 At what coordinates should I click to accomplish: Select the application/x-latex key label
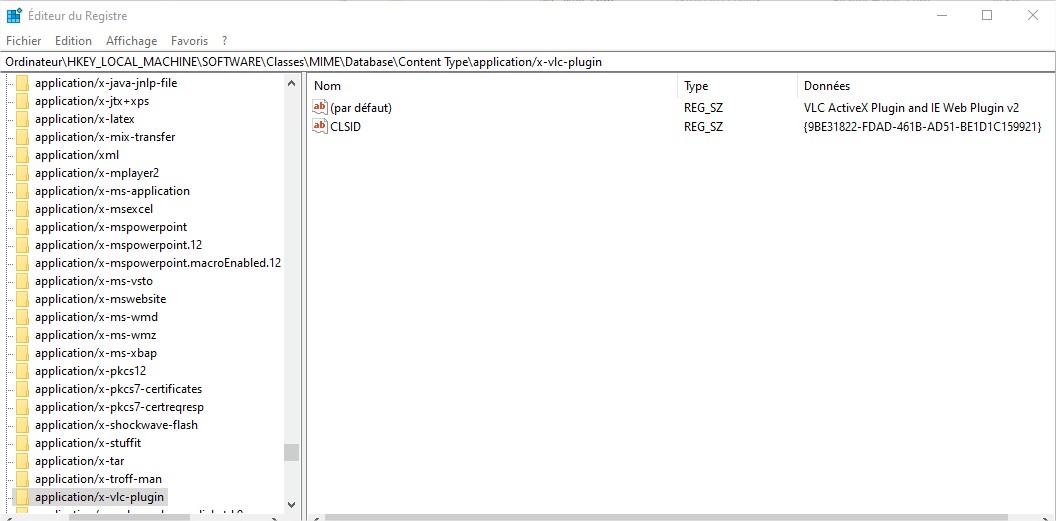(85, 119)
